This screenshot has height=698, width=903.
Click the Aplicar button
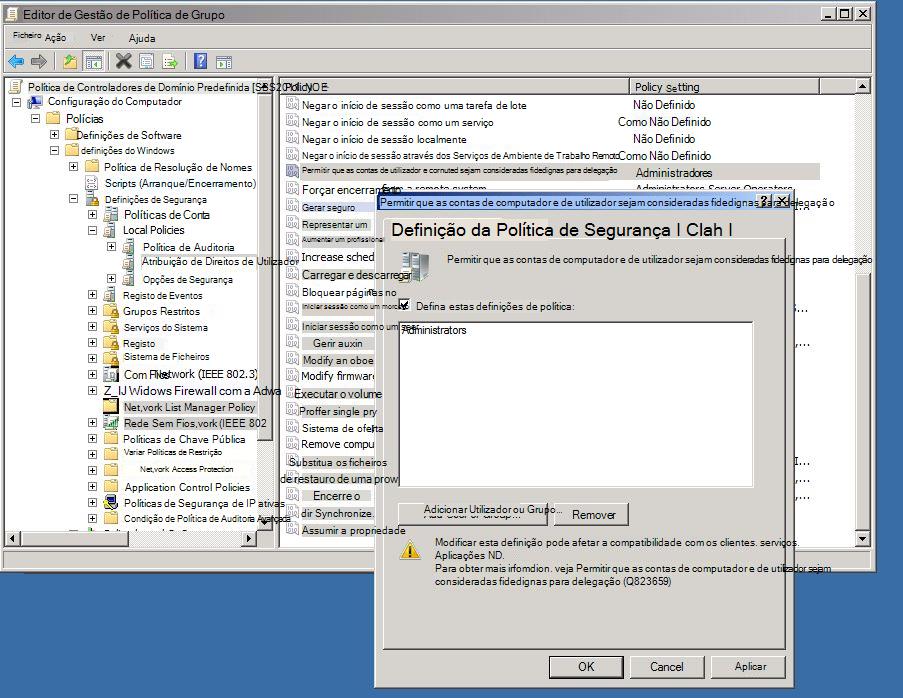(750, 666)
